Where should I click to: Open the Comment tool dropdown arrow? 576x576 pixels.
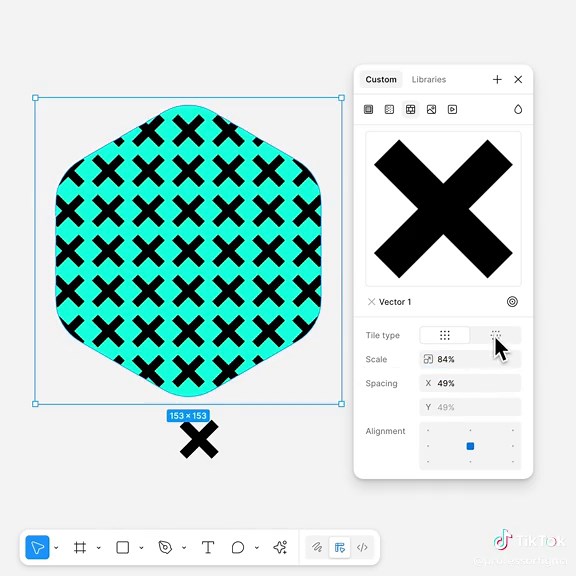256,548
